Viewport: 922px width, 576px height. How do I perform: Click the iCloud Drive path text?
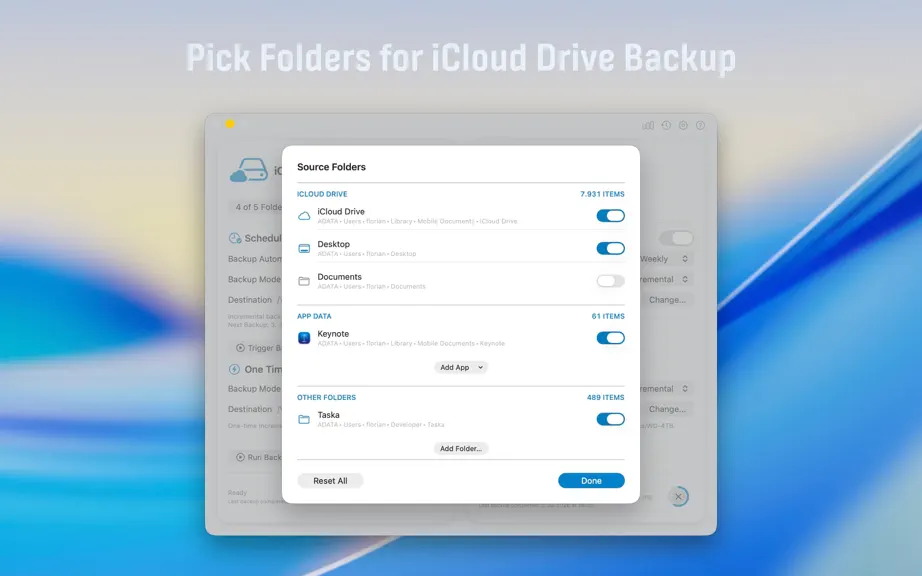click(x=417, y=222)
